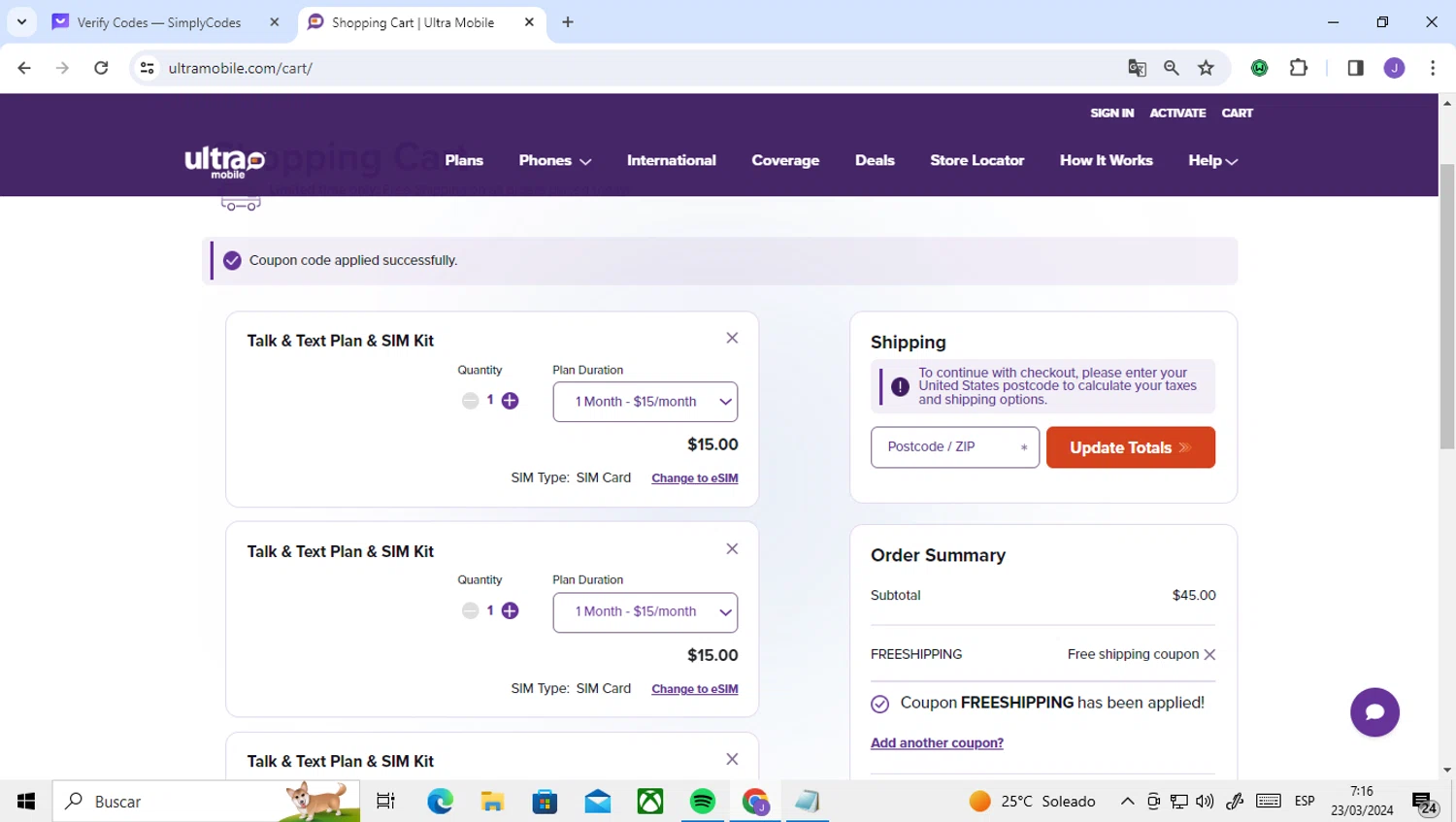Click the Update Totals button
This screenshot has width=1456, height=822.
[x=1131, y=447]
